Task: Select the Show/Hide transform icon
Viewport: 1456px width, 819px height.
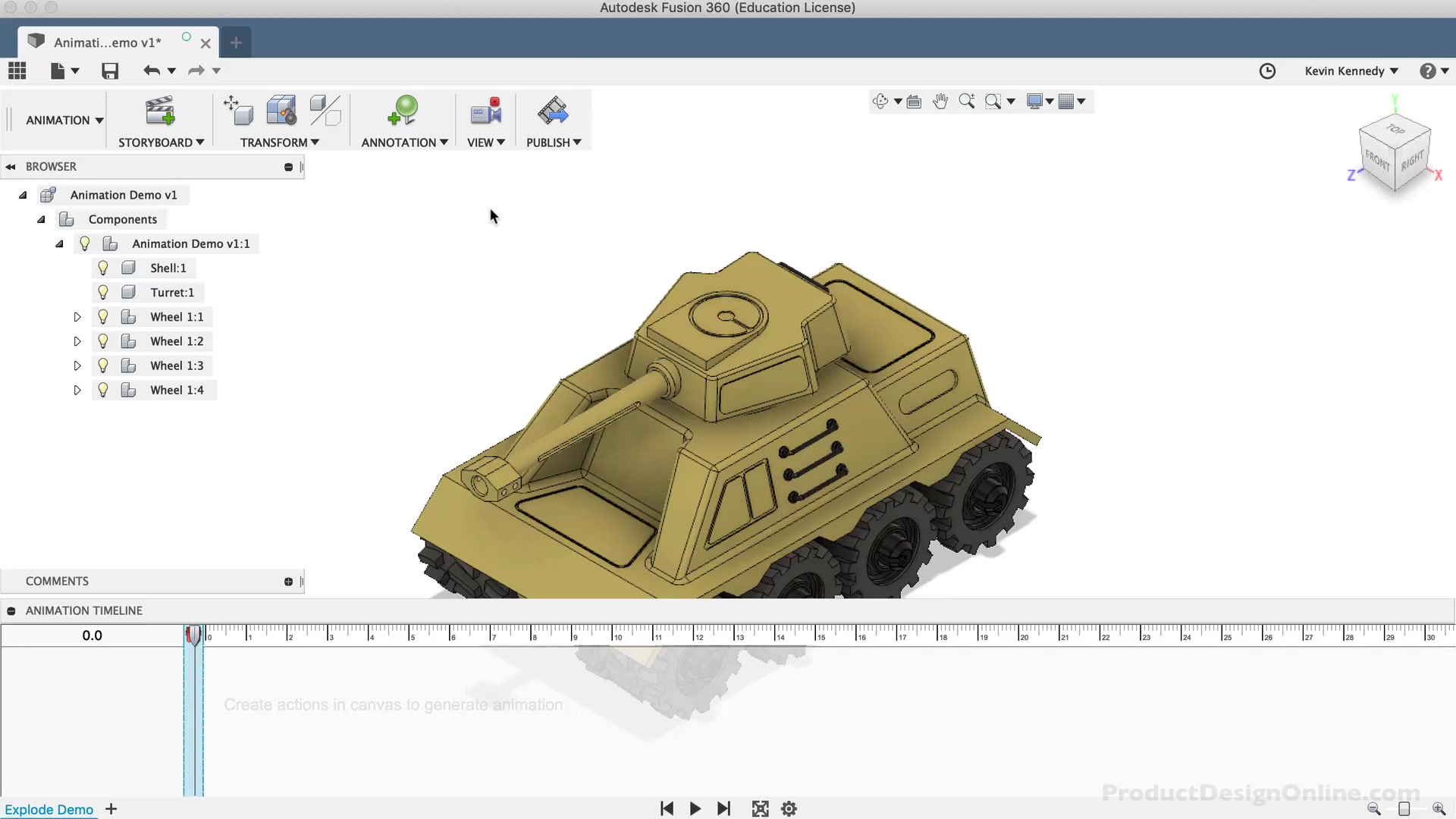Action: (325, 111)
